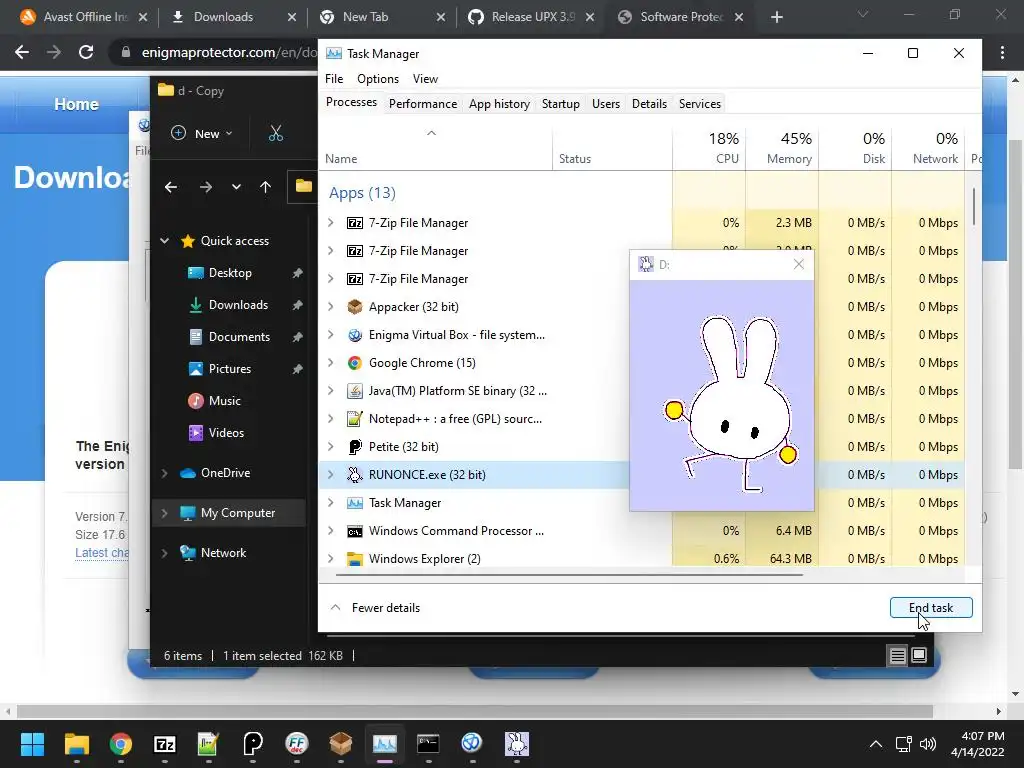
Task: Expand the Google Chrome (15) process group
Action: (331, 362)
